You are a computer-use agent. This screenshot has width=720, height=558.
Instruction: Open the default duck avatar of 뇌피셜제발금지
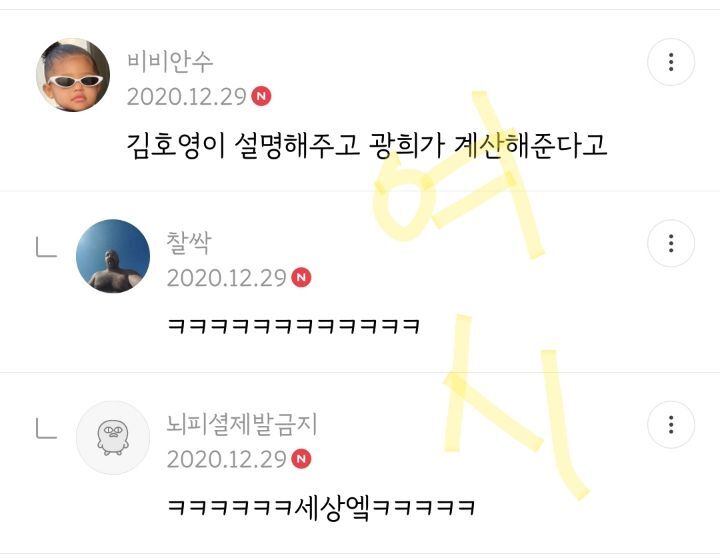pyautogui.click(x=113, y=438)
